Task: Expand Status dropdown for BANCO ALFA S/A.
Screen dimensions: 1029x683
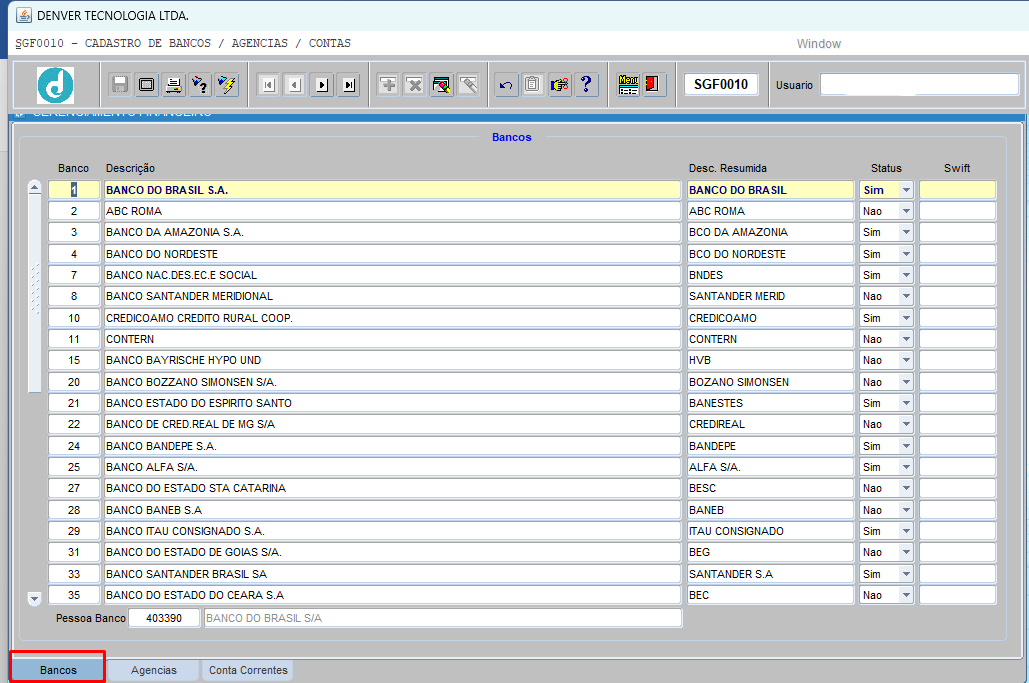Action: point(906,467)
